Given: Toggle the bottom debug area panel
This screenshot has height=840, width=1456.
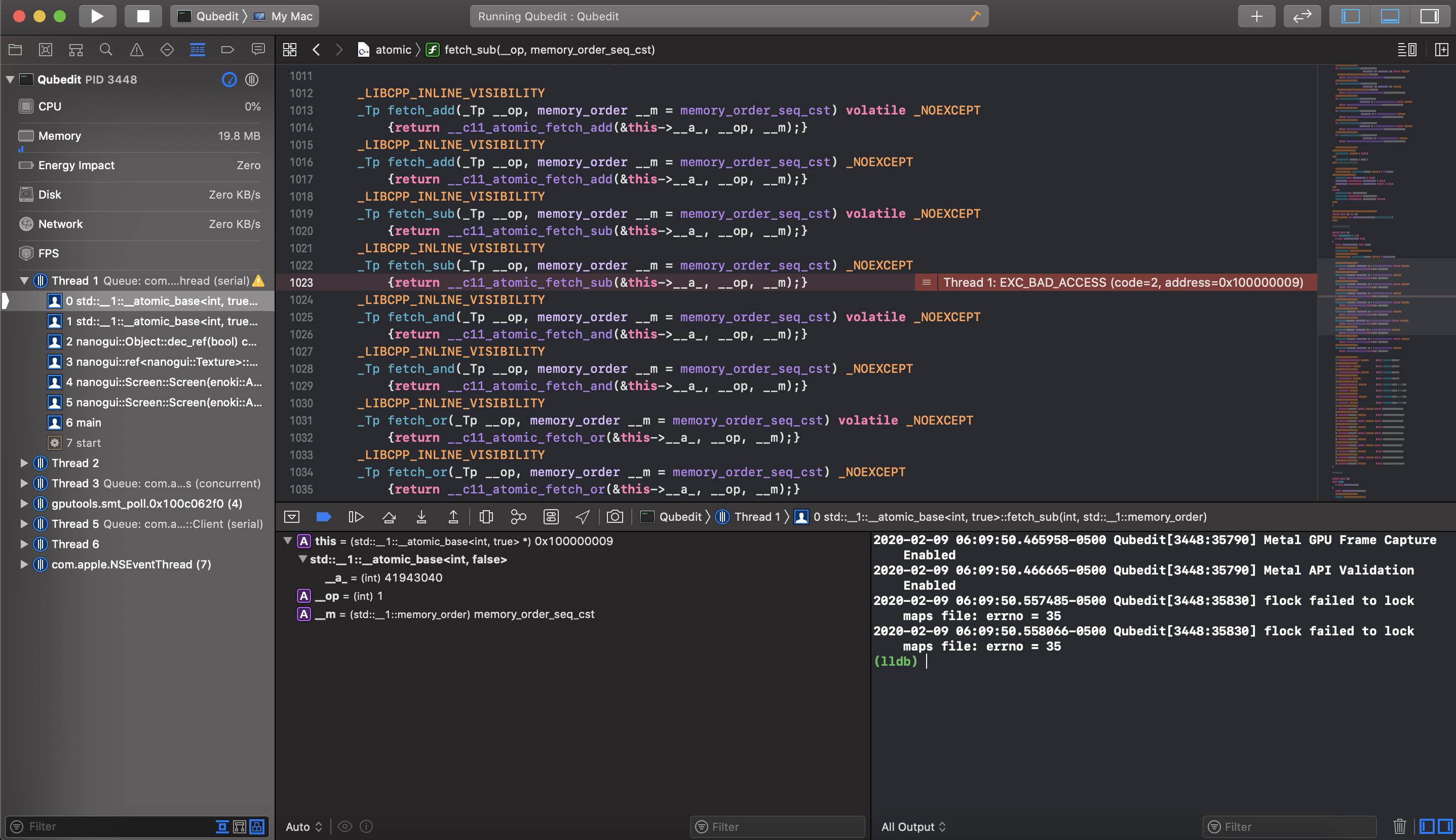Looking at the screenshot, I should [1390, 16].
